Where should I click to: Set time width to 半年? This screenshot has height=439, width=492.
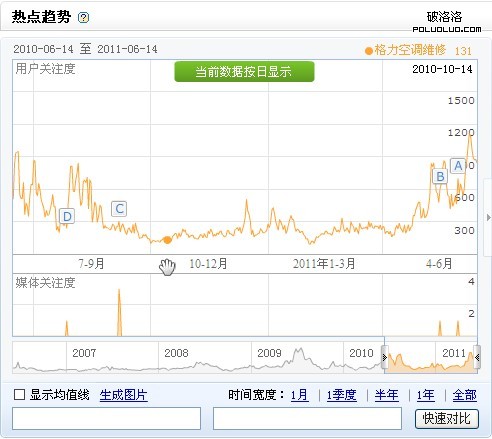click(x=387, y=395)
